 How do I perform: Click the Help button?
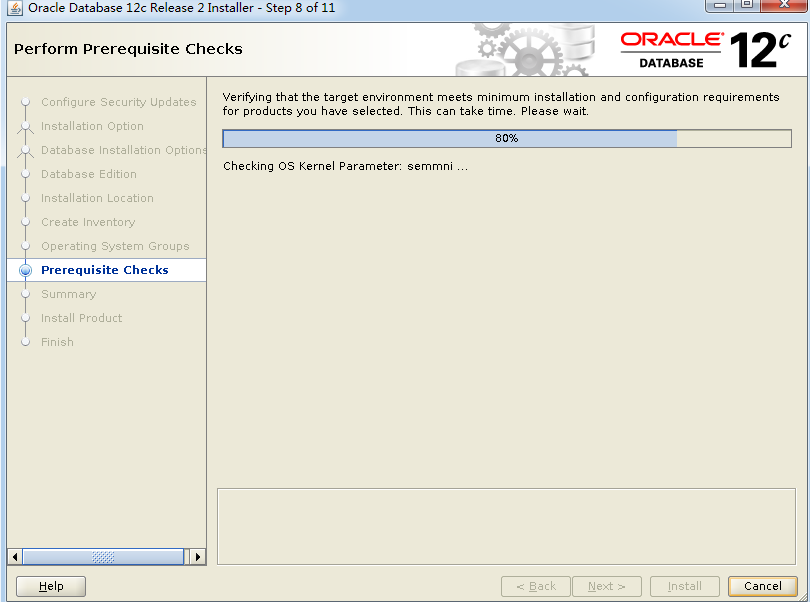tap(51, 586)
